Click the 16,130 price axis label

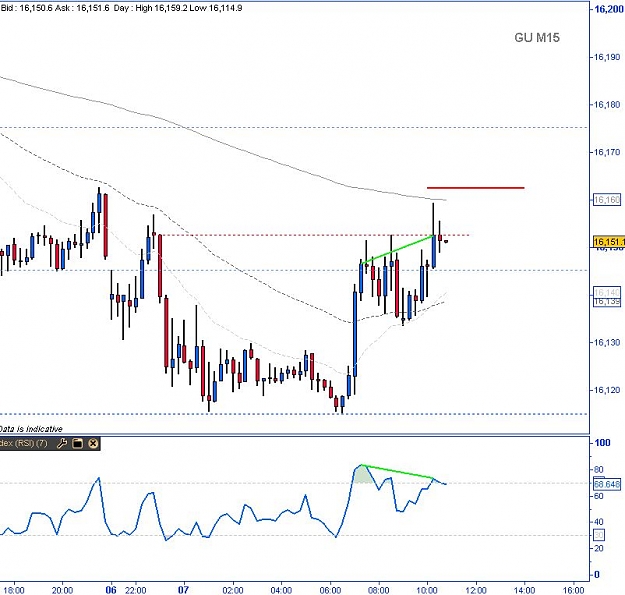click(607, 342)
